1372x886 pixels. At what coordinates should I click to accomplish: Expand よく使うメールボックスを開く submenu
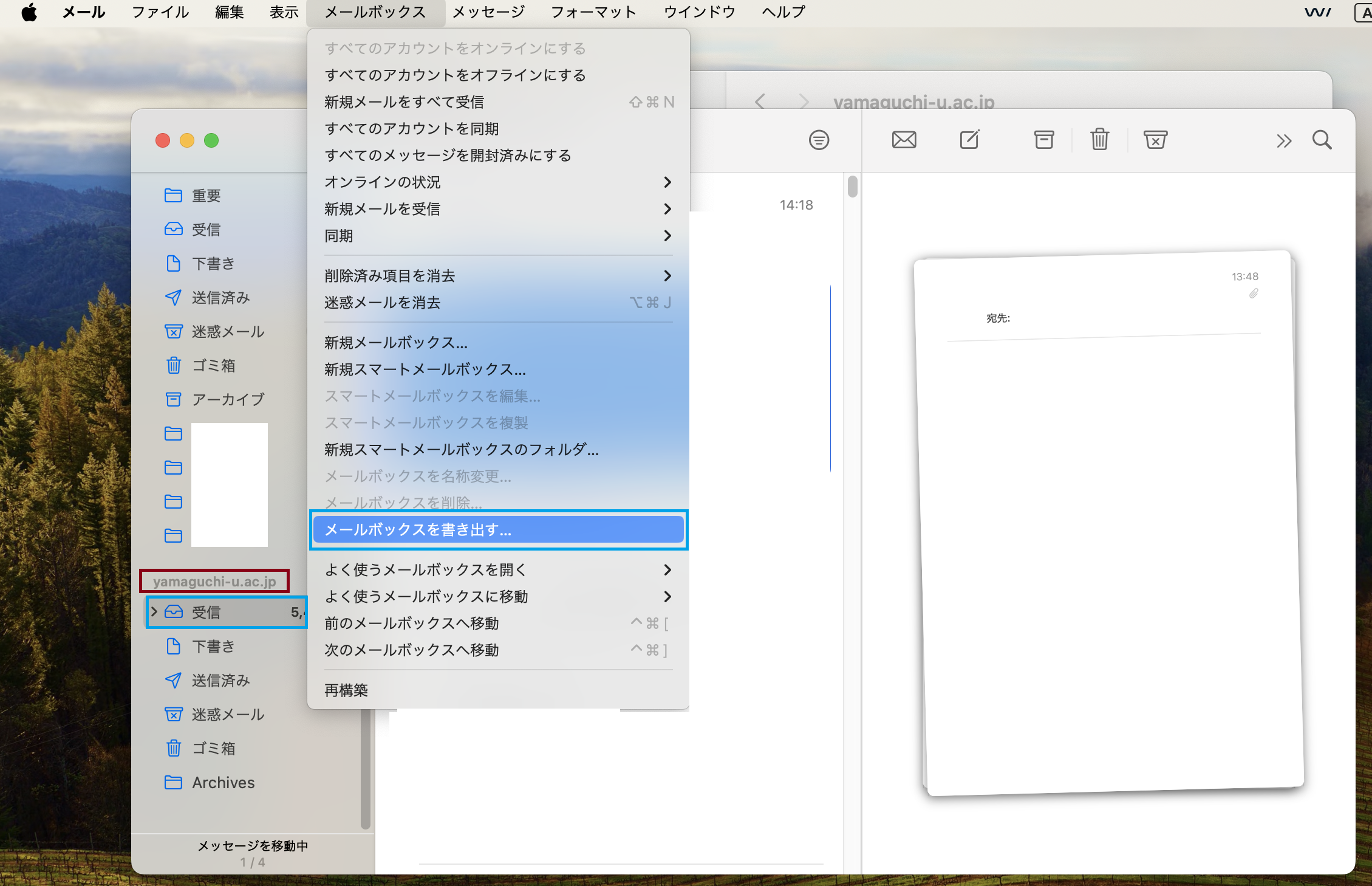(x=498, y=570)
